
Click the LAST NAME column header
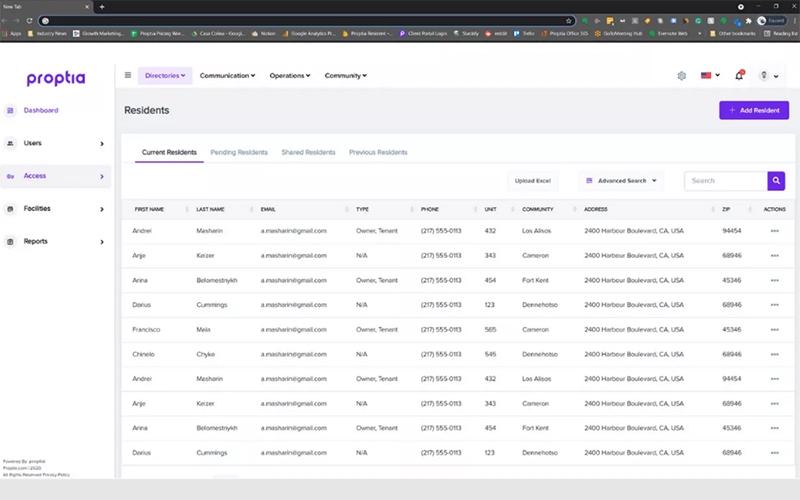pyautogui.click(x=210, y=209)
